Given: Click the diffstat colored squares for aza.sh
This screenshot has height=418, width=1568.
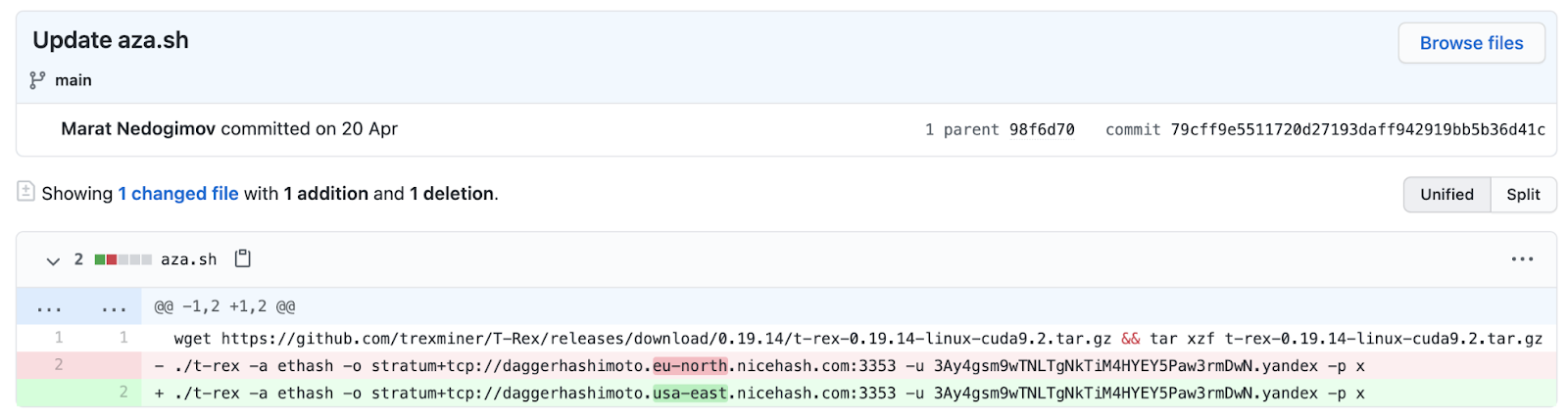Looking at the screenshot, I should [122, 259].
